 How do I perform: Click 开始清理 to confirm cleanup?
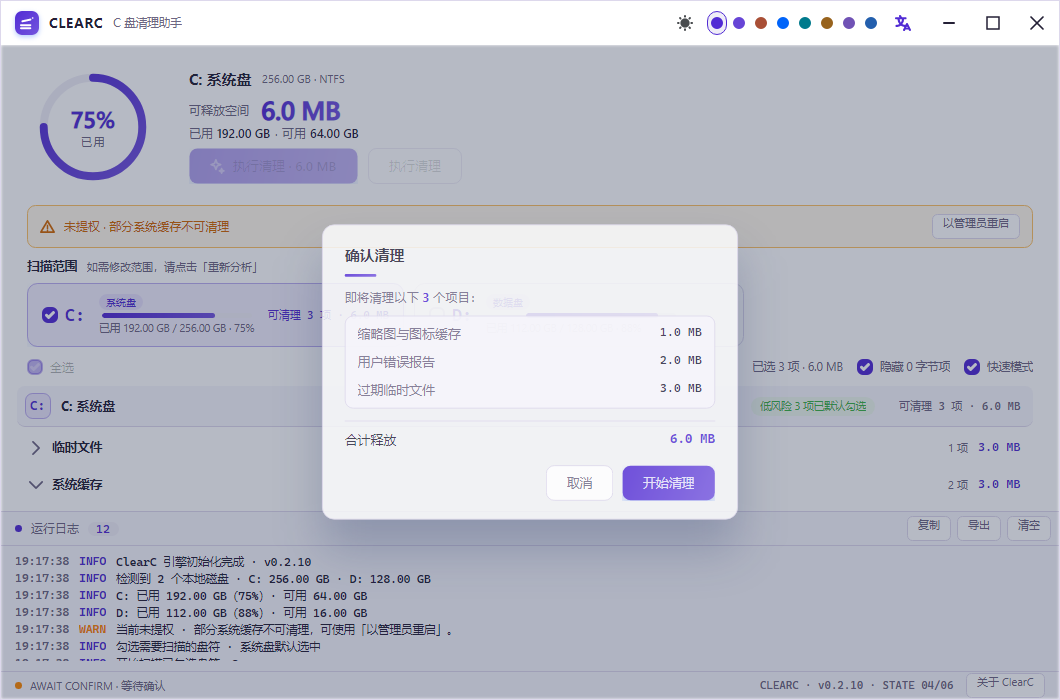[668, 483]
